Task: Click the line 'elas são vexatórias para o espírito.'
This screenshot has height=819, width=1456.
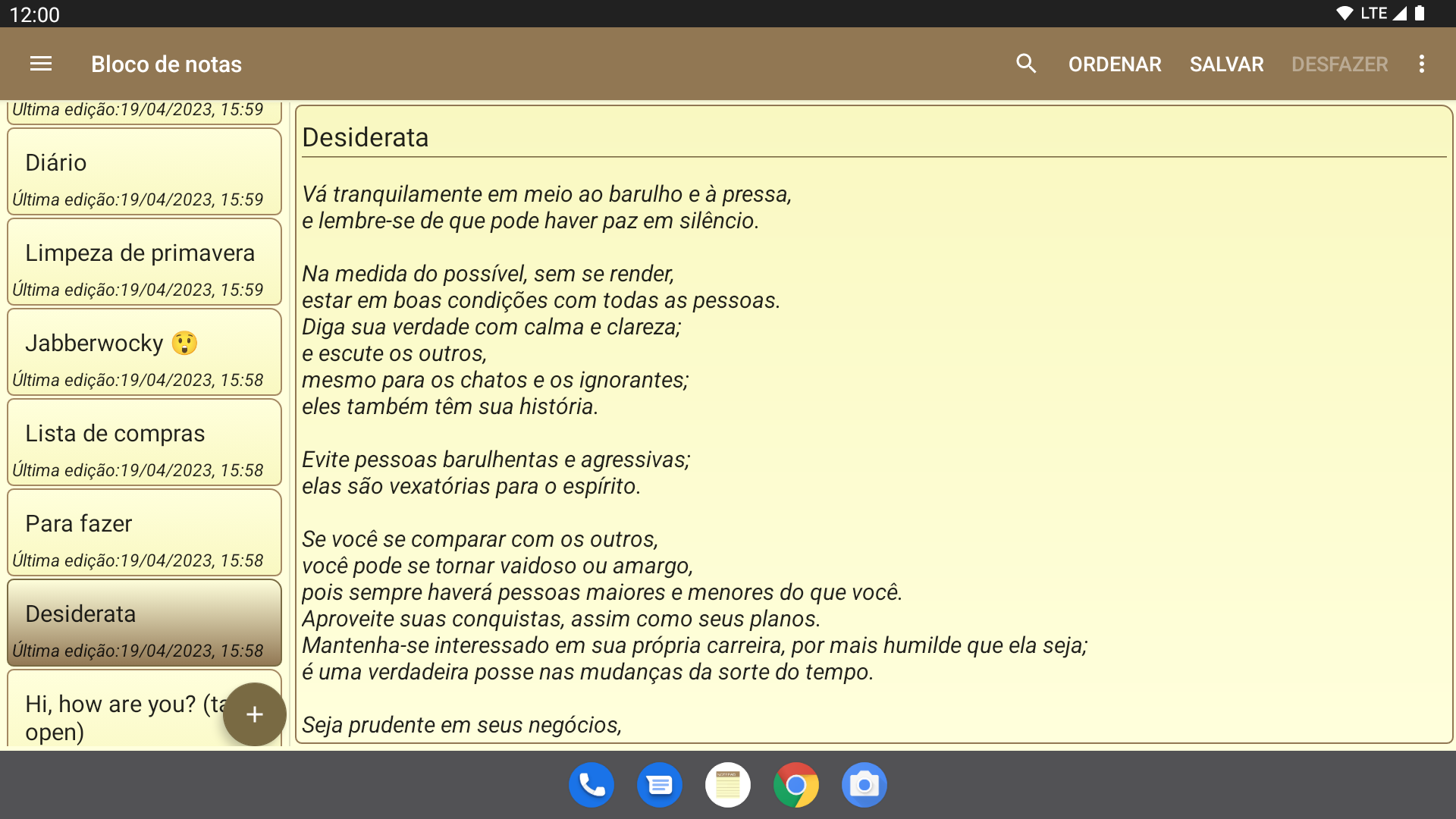Action: pos(471,486)
